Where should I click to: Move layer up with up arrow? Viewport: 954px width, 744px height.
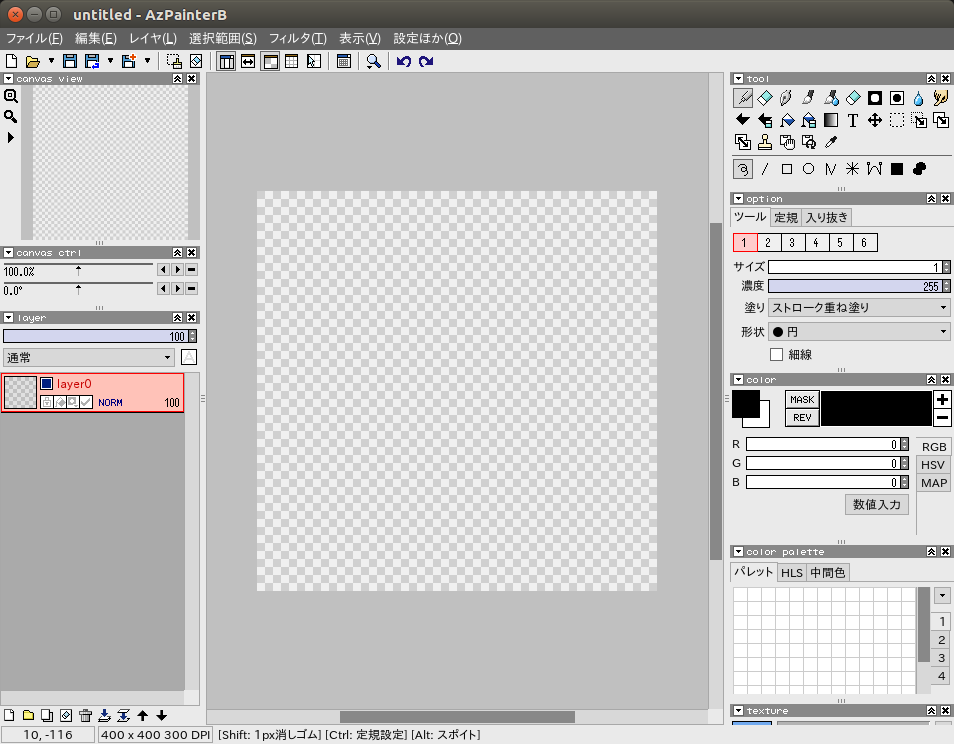[142, 715]
